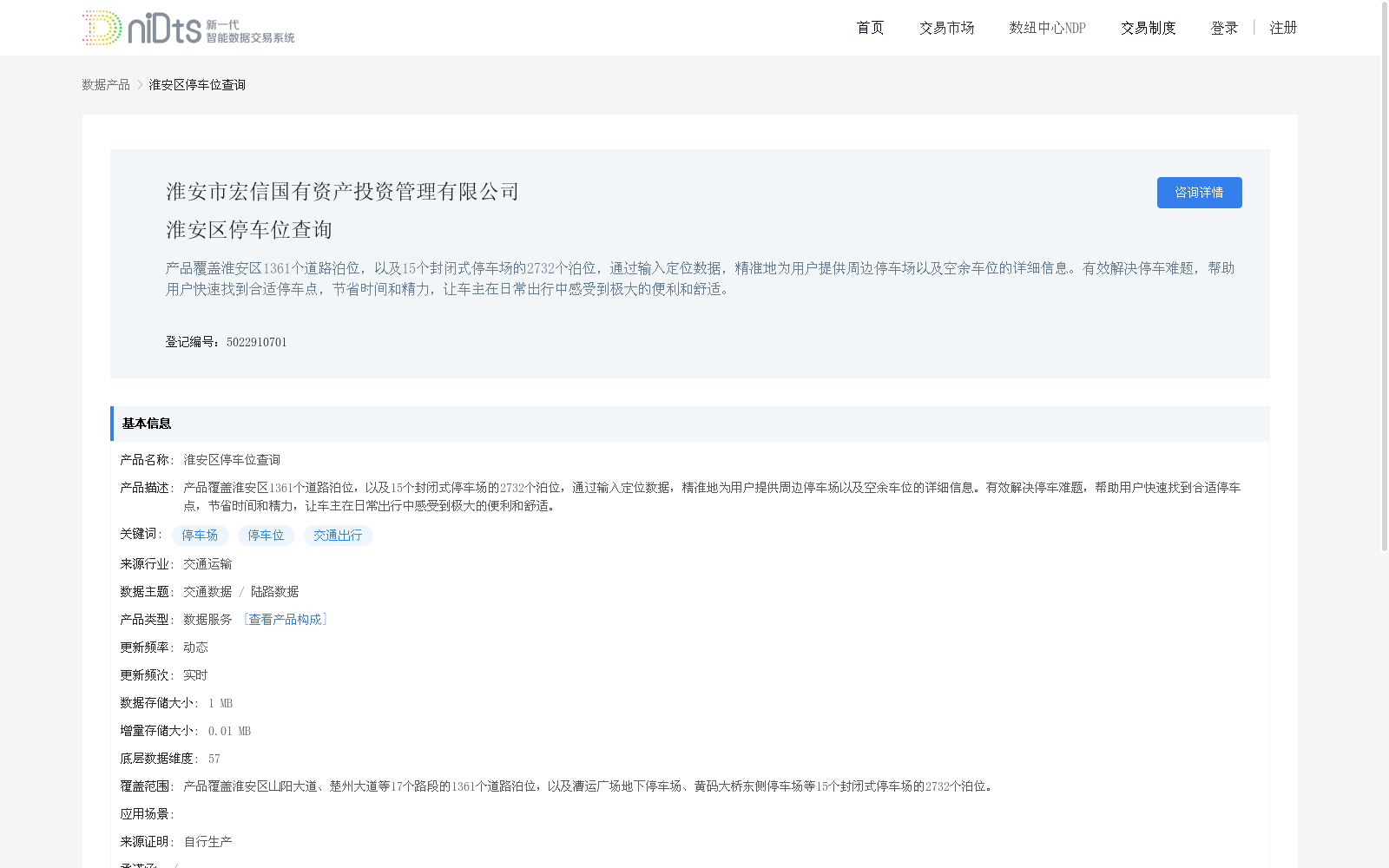Select the 0.01 MB incremental size value
This screenshot has width=1389, height=868.
pyautogui.click(x=230, y=731)
